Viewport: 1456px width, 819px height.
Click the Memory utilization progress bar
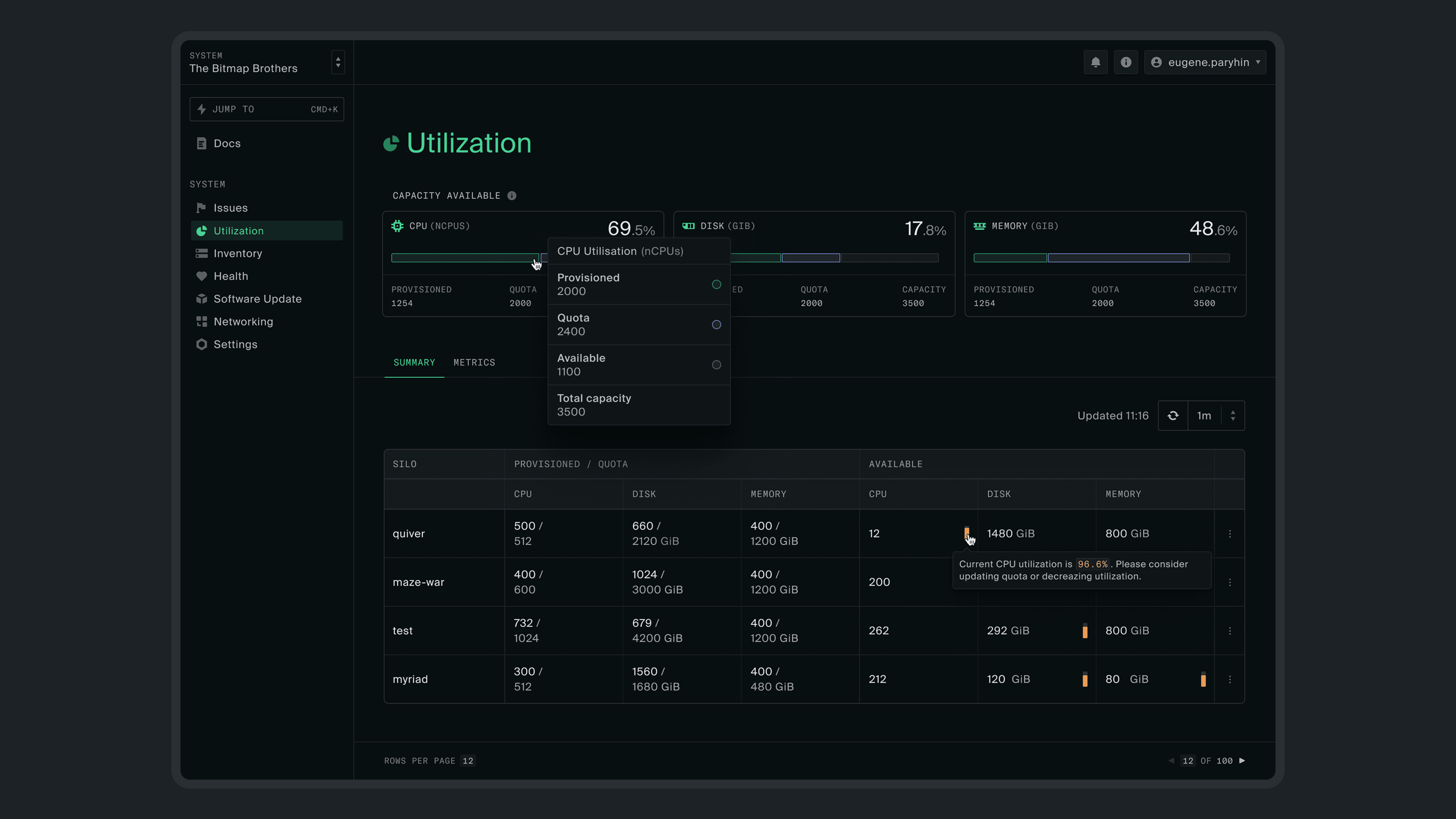click(1101, 258)
